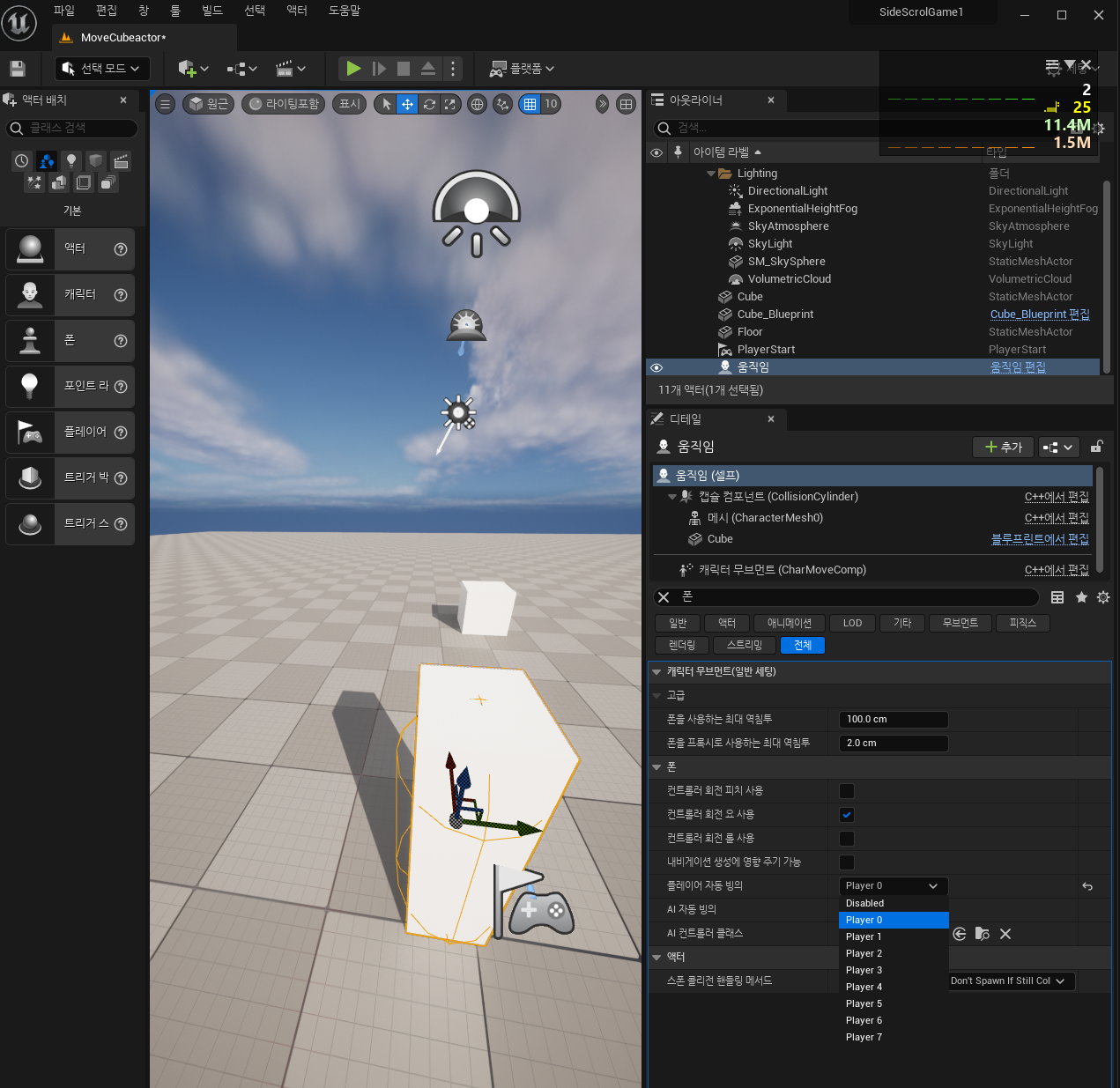
Task: Select Disabled in possess dropdown list
Action: tap(894, 904)
